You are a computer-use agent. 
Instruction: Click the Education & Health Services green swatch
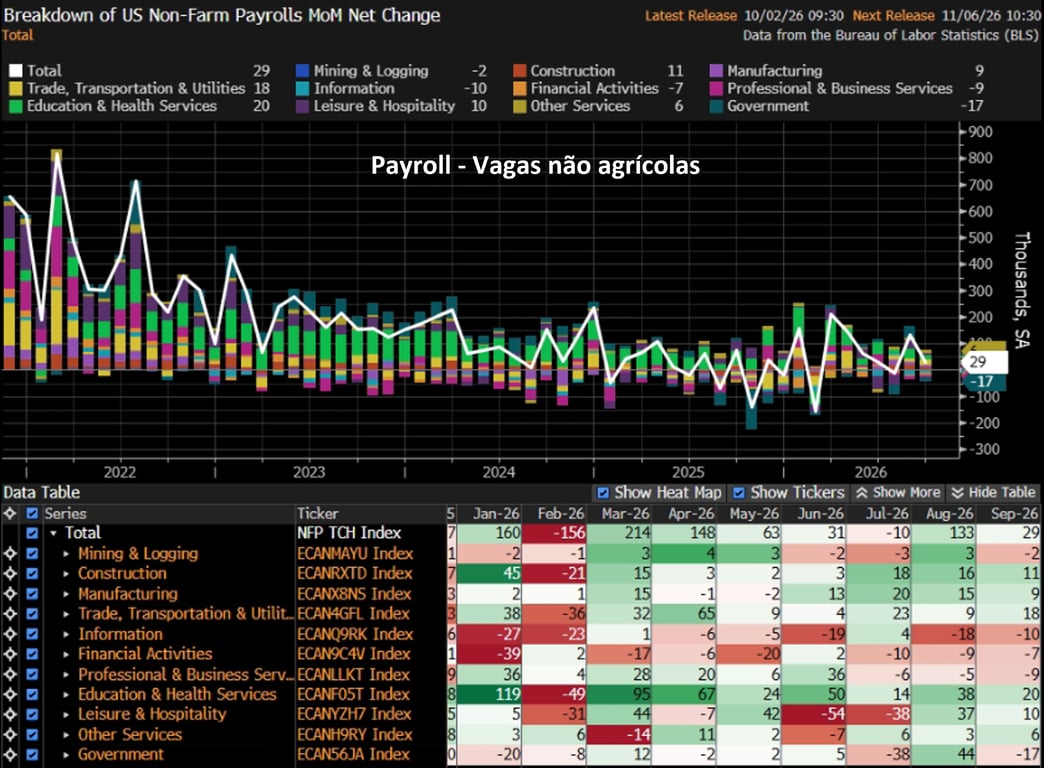16,106
